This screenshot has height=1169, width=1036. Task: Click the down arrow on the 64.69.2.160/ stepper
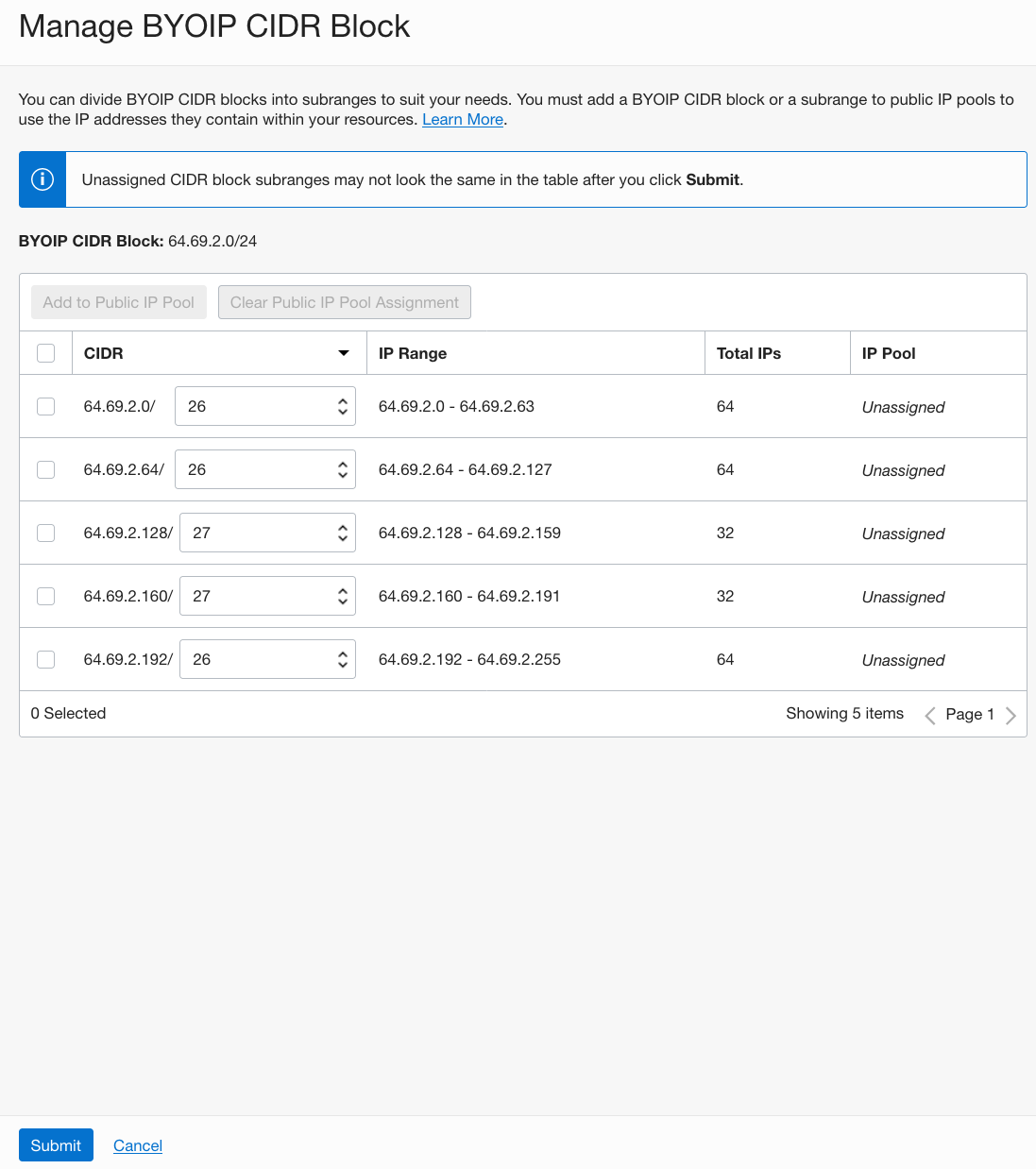coord(344,601)
